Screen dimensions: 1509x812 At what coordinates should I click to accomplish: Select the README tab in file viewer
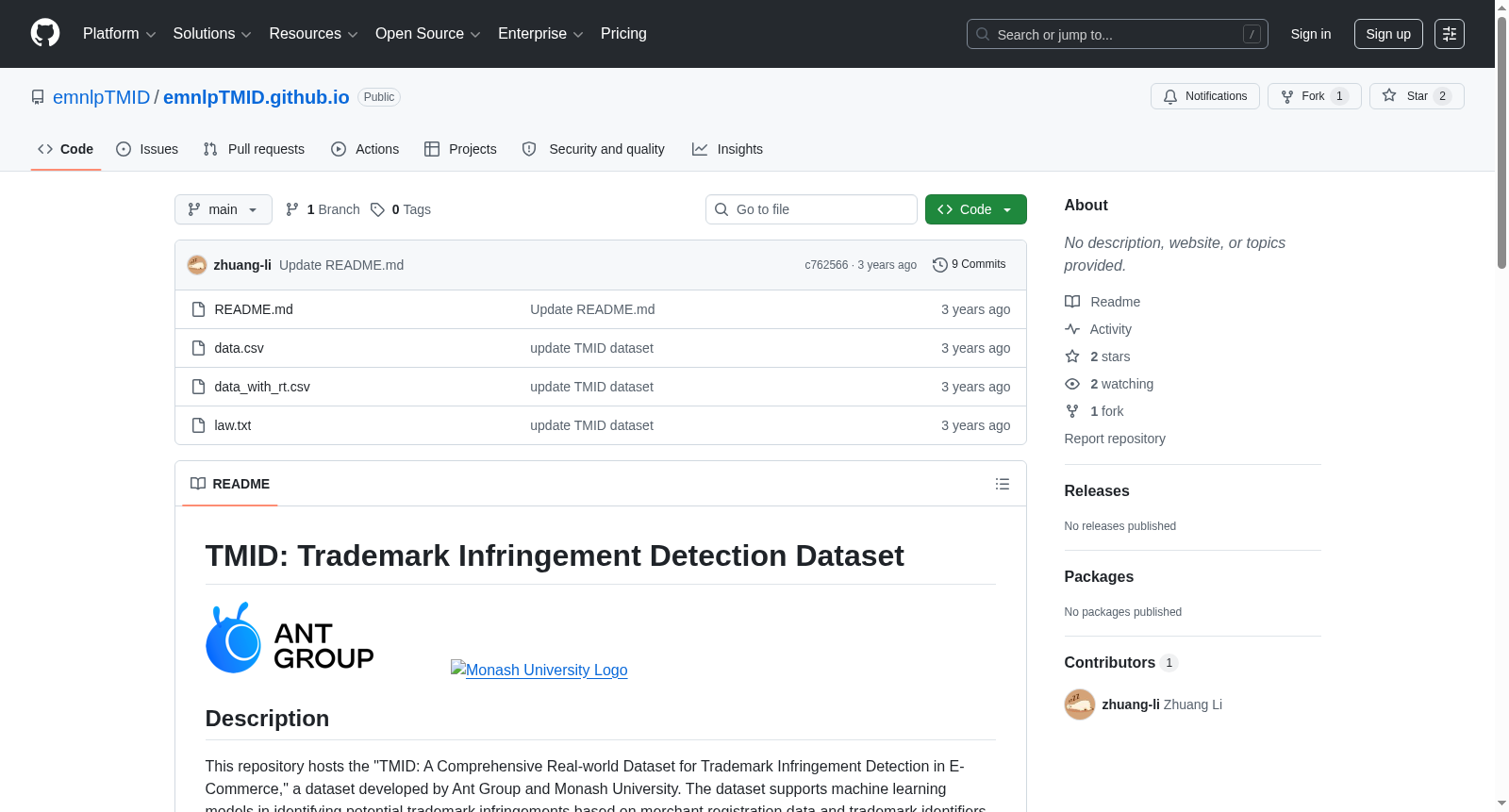tap(230, 484)
